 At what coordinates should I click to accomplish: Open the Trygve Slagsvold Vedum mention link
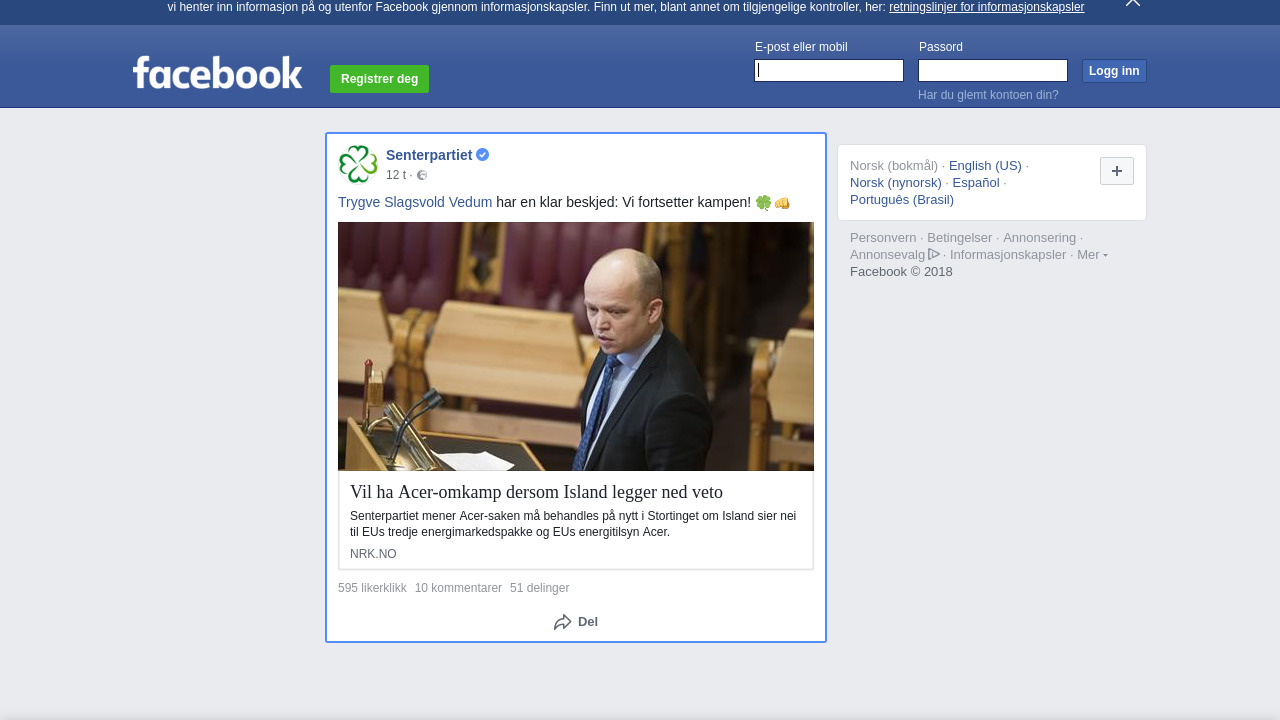(415, 202)
